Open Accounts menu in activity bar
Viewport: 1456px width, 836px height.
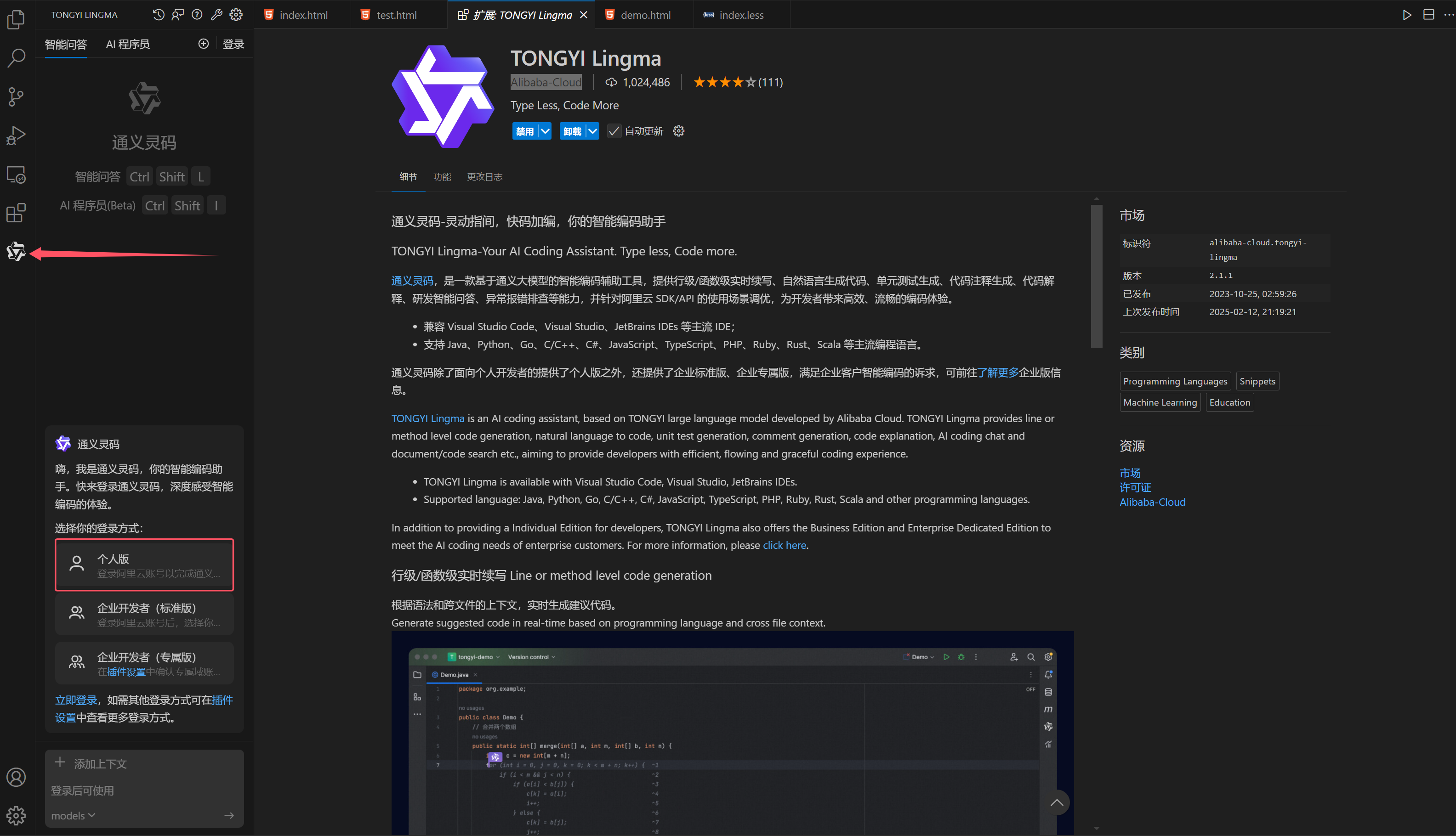click(x=16, y=777)
